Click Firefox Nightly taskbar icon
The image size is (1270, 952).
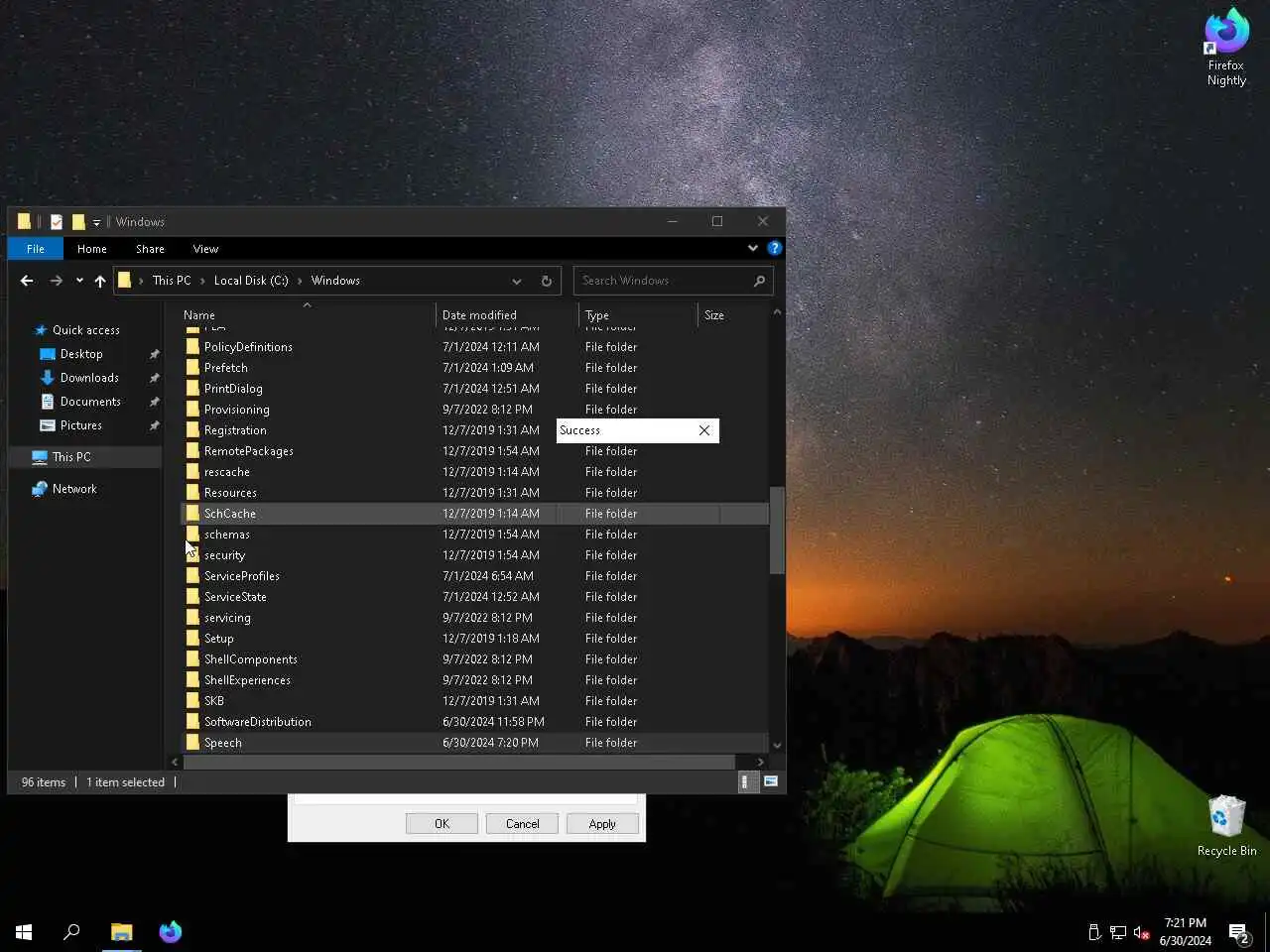[x=171, y=932]
